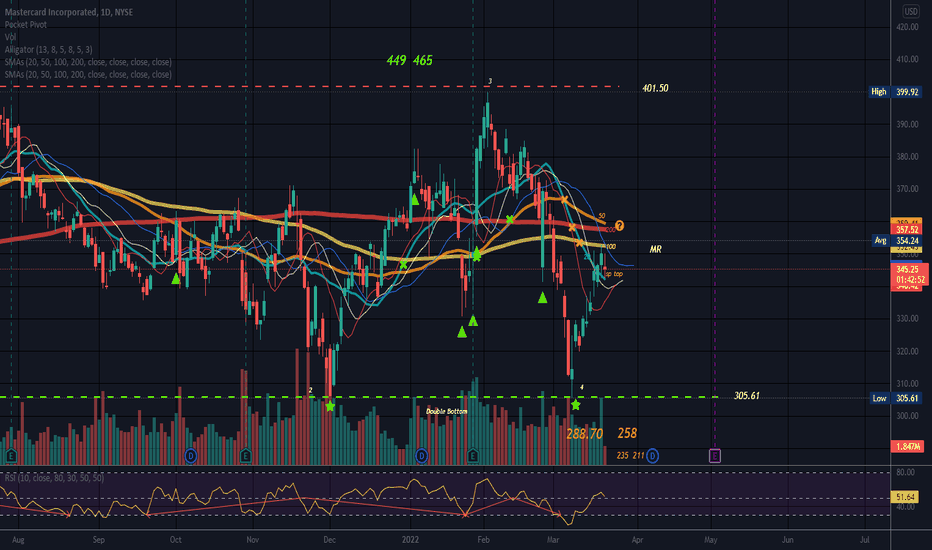932x550 pixels.
Task: Click the green '449 465' annotation
Action: tap(410, 60)
